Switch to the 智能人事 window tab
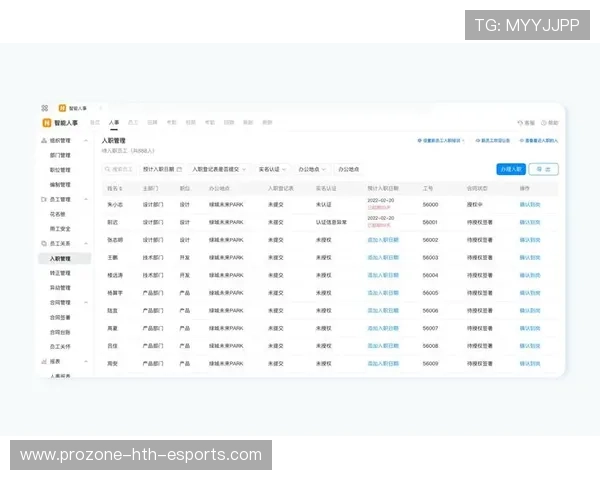 [73, 108]
